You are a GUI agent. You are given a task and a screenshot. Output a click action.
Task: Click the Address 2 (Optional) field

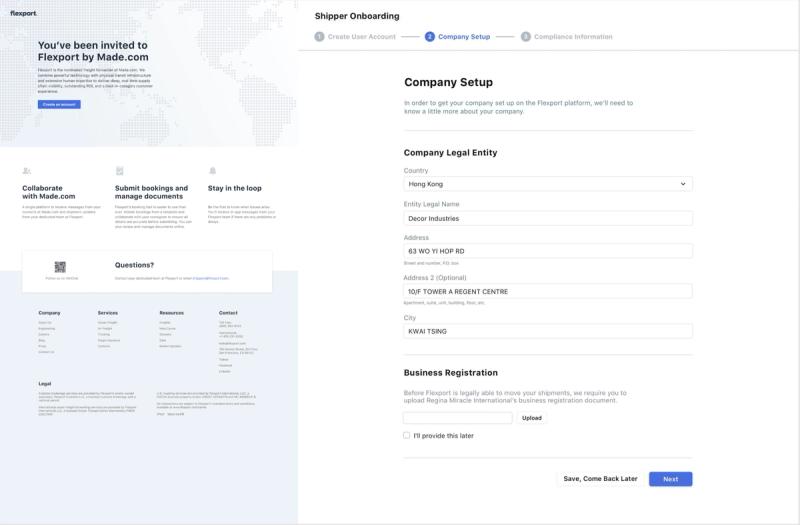548,291
